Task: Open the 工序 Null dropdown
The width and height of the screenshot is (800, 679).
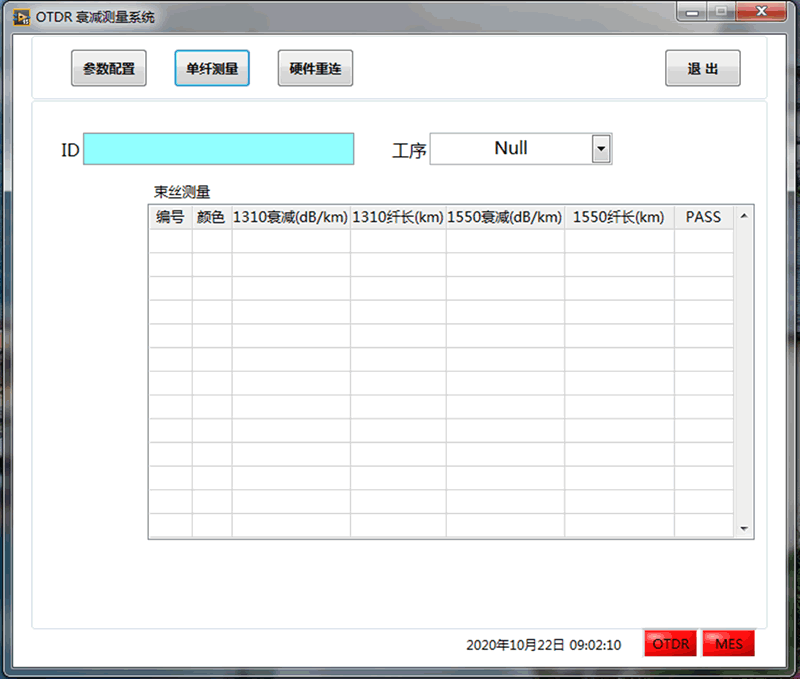Action: coord(521,149)
